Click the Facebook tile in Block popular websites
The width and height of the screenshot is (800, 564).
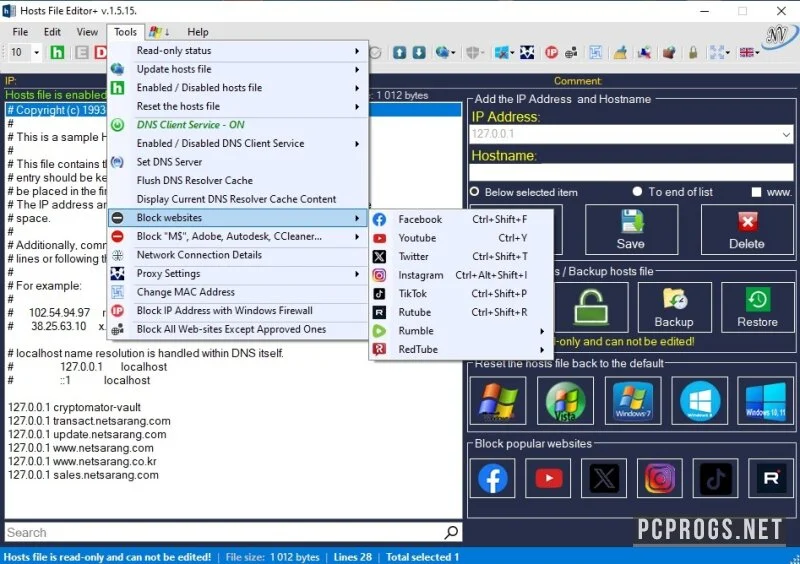(x=492, y=478)
